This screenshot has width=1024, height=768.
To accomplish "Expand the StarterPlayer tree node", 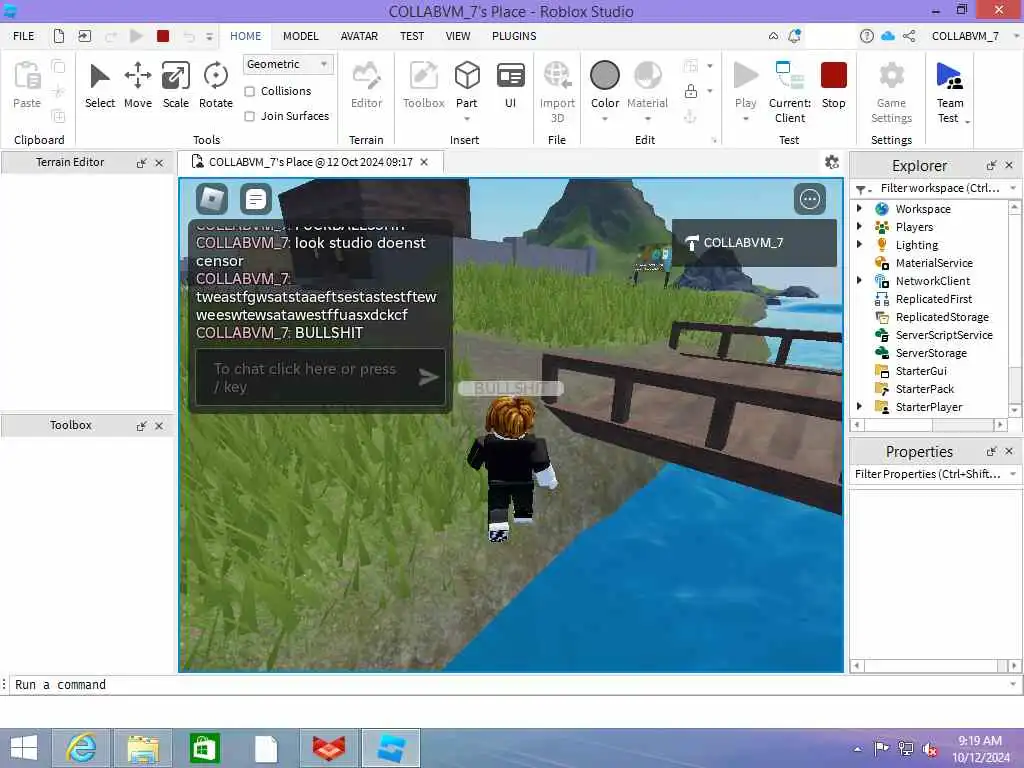I will pyautogui.click(x=859, y=406).
